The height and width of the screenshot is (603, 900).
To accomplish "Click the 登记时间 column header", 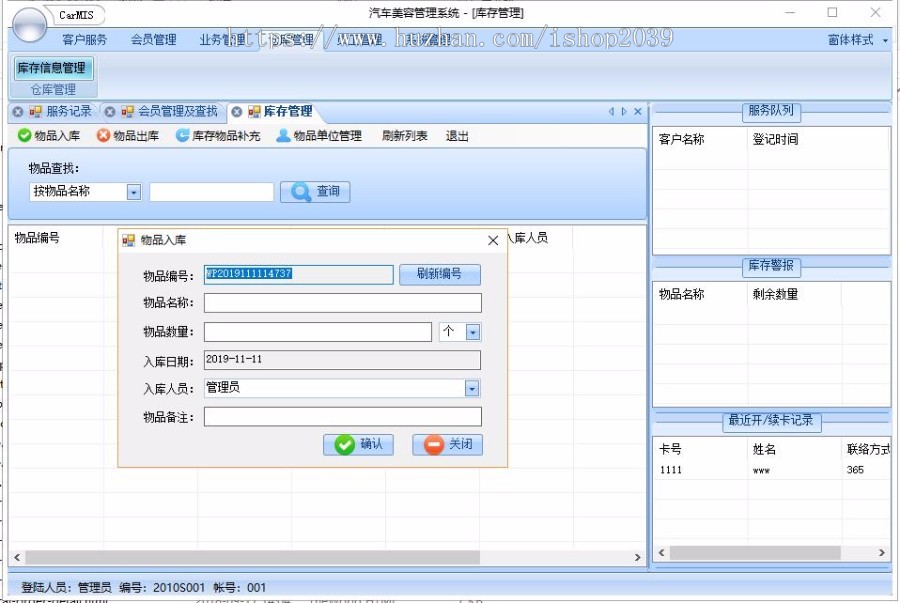I will 775,139.
